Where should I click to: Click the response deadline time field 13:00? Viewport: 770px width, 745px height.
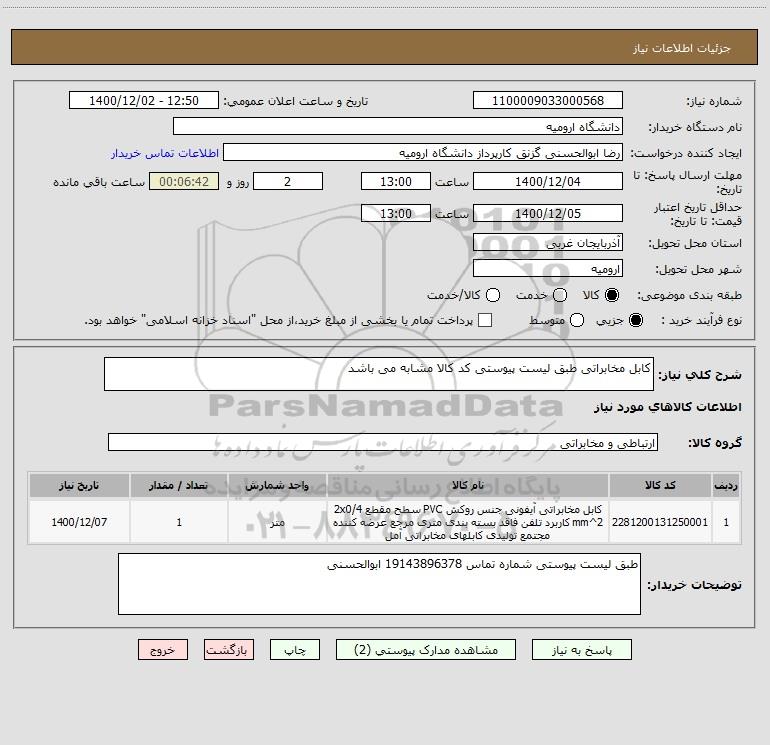click(x=396, y=181)
